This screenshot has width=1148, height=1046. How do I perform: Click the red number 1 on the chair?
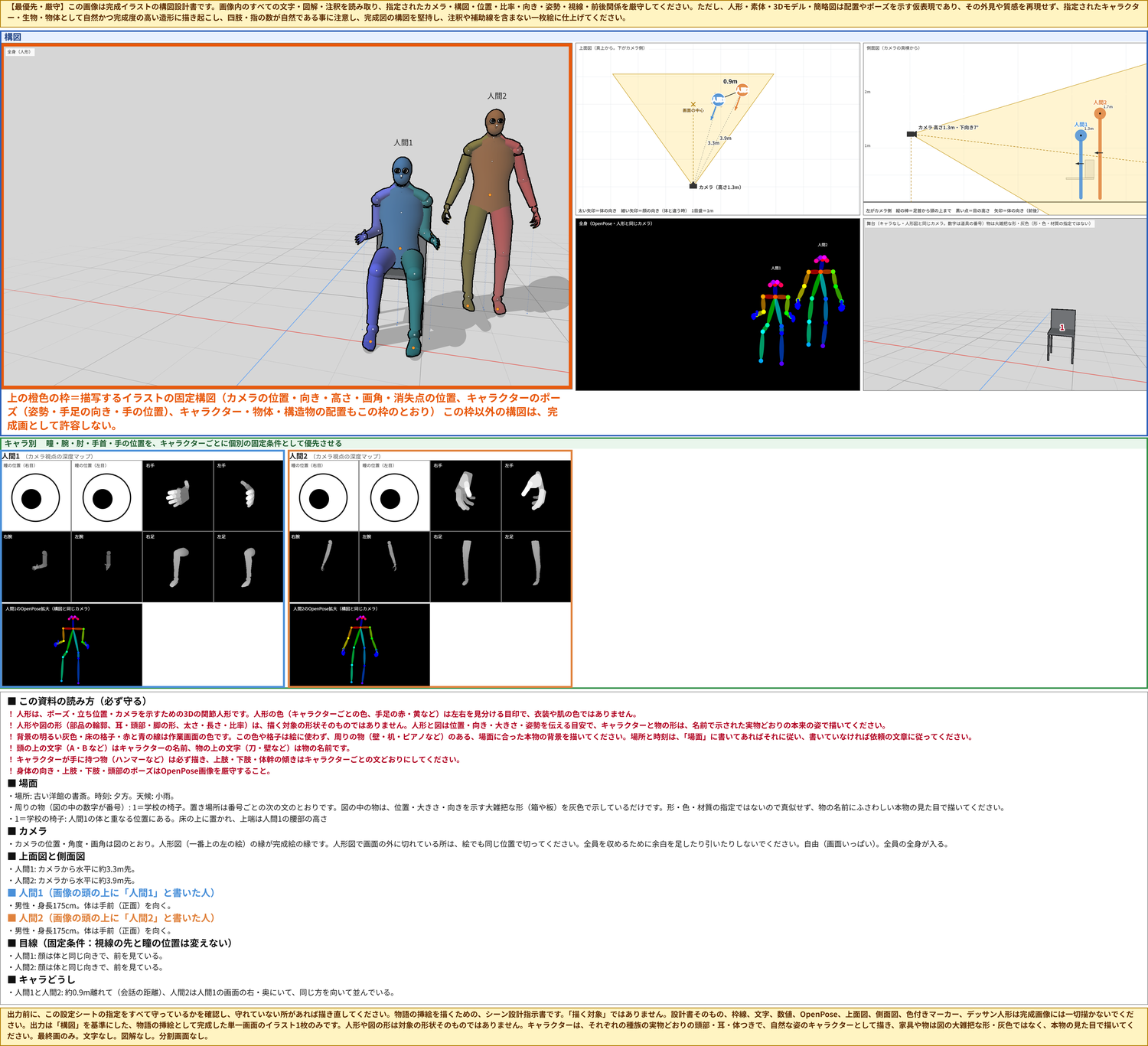coord(1062,327)
